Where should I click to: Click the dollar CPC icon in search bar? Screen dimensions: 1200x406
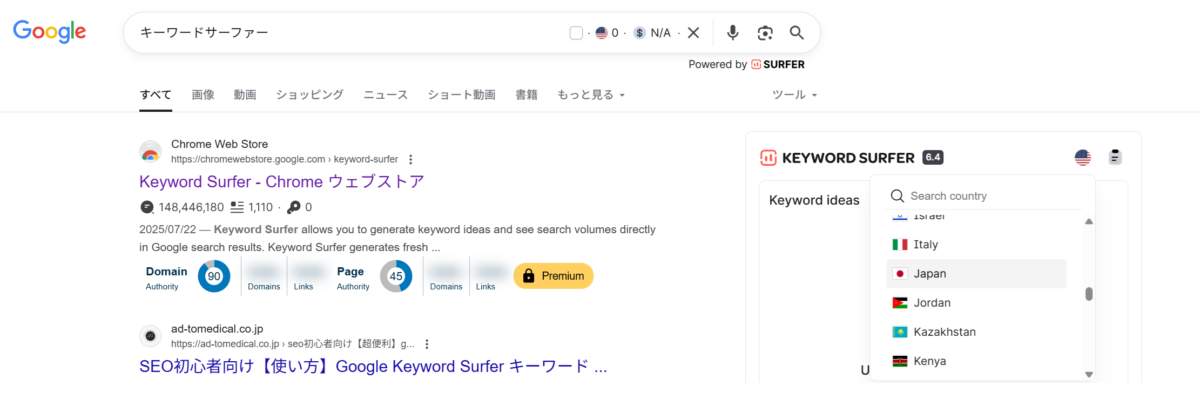coord(640,33)
